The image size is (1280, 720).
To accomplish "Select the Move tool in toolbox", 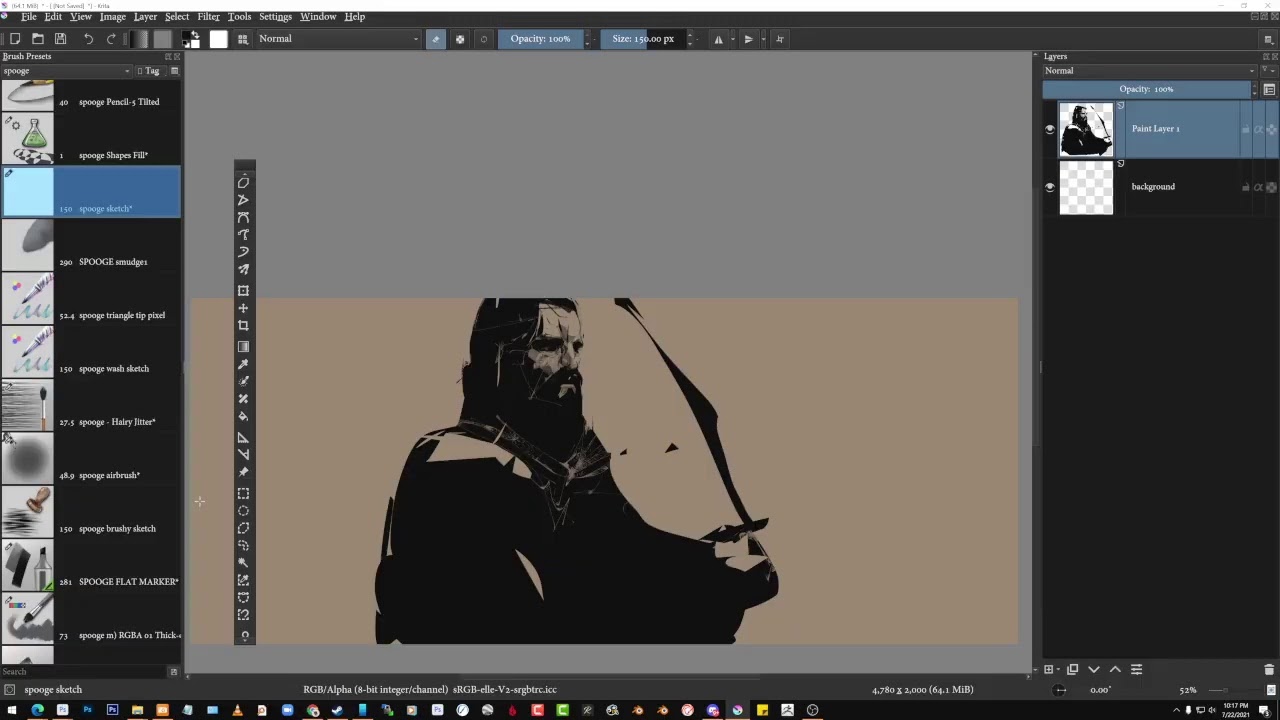I will (243, 308).
